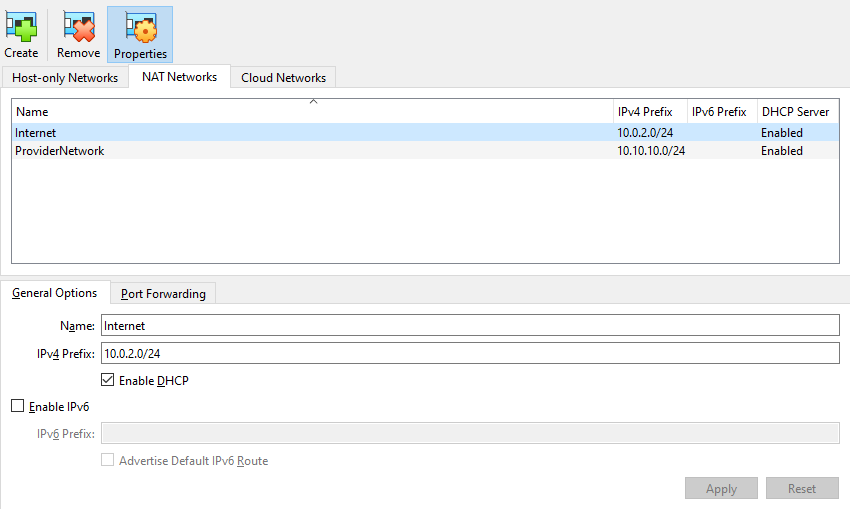Click the Name input field
This screenshot has width=850, height=509.
pos(470,326)
